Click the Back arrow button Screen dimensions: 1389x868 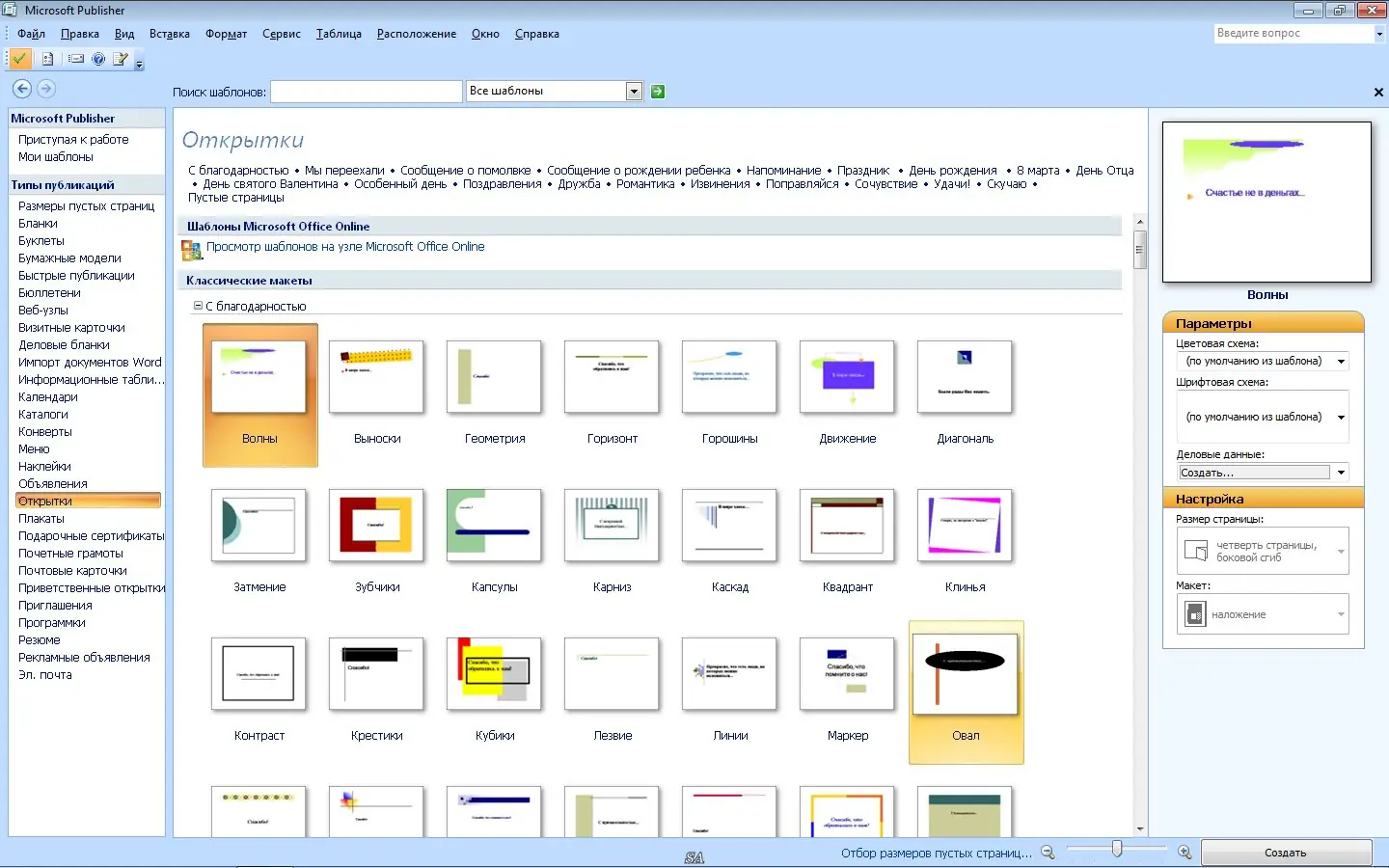click(22, 89)
